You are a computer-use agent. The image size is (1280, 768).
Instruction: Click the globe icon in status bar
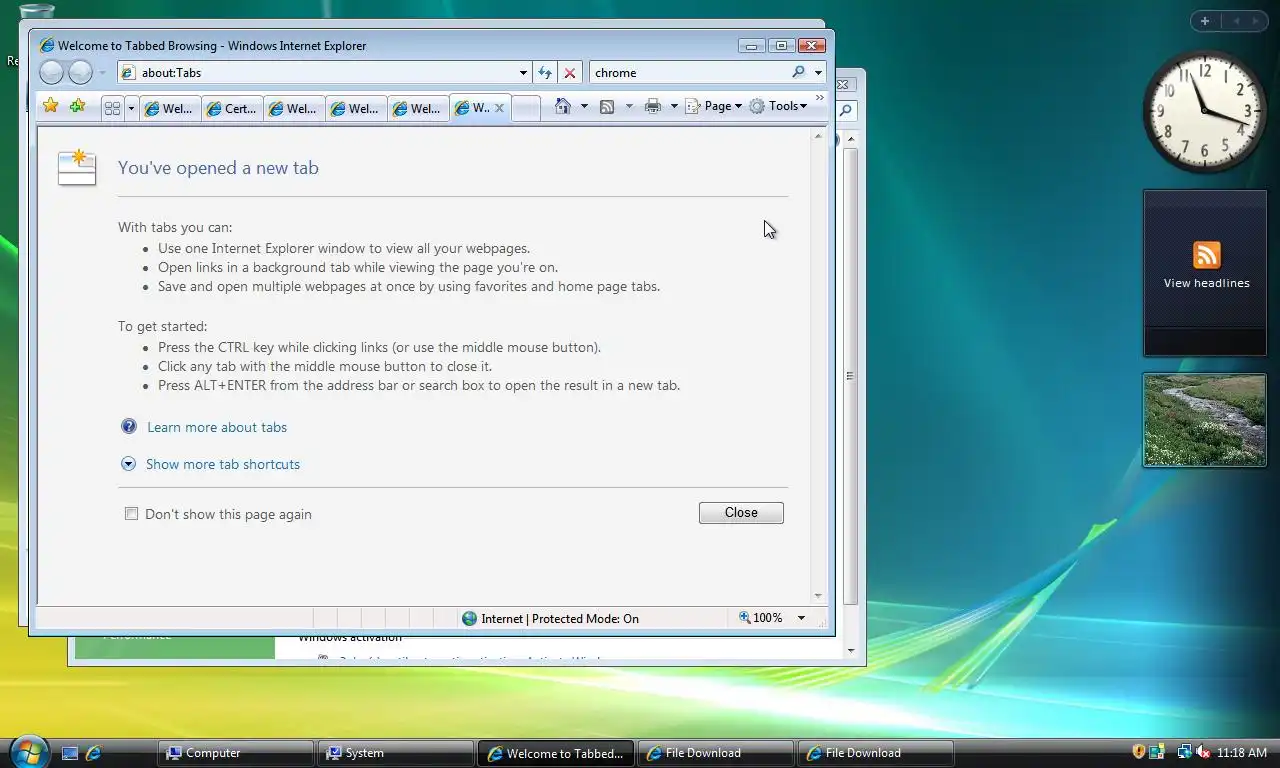[x=469, y=618]
